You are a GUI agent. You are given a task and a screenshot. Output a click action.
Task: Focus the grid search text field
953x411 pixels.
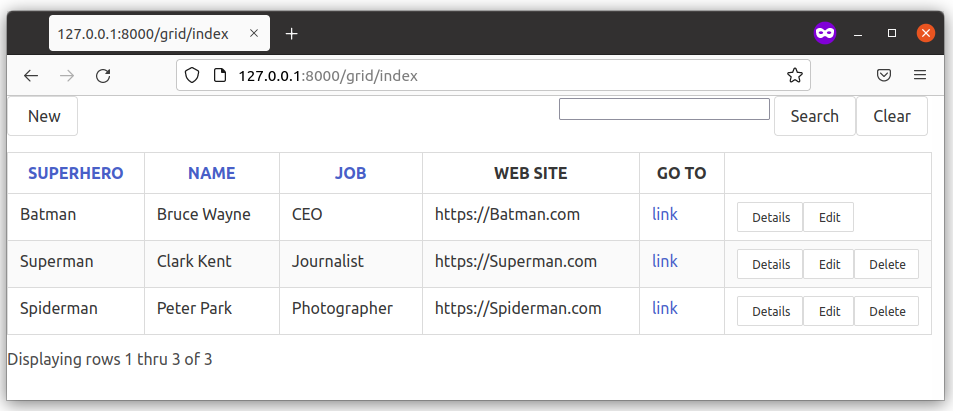pos(663,109)
